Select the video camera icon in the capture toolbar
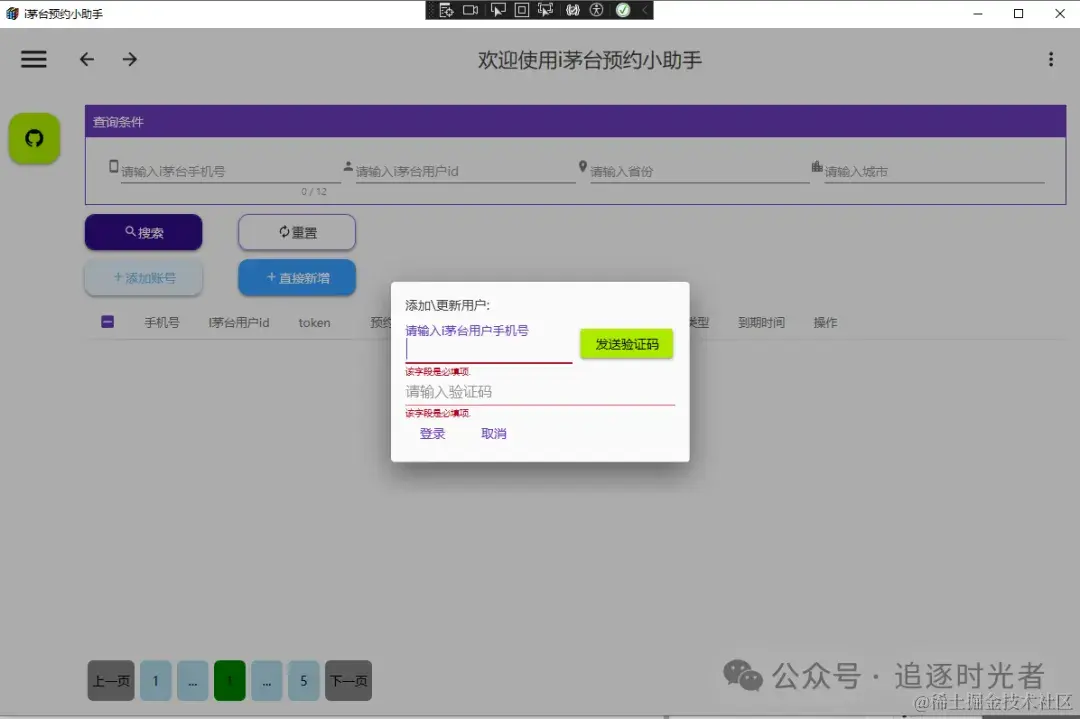 (x=470, y=10)
